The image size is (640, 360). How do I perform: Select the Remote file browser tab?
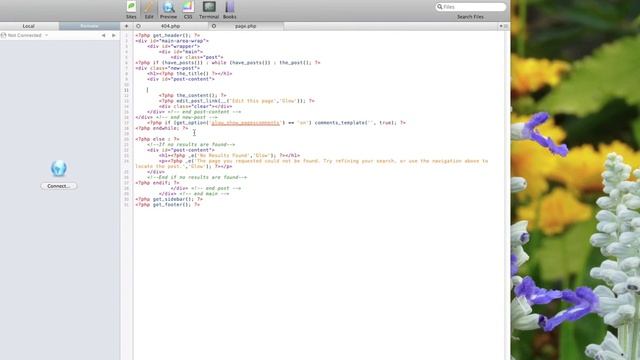(89, 26)
